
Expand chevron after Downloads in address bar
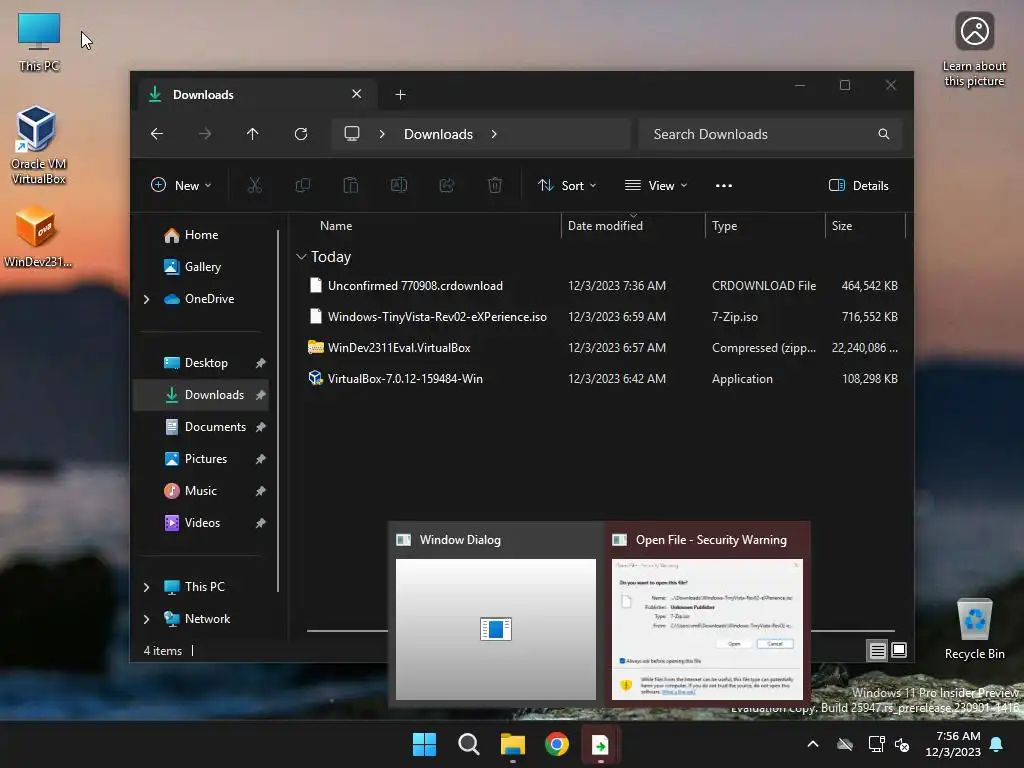tap(494, 134)
